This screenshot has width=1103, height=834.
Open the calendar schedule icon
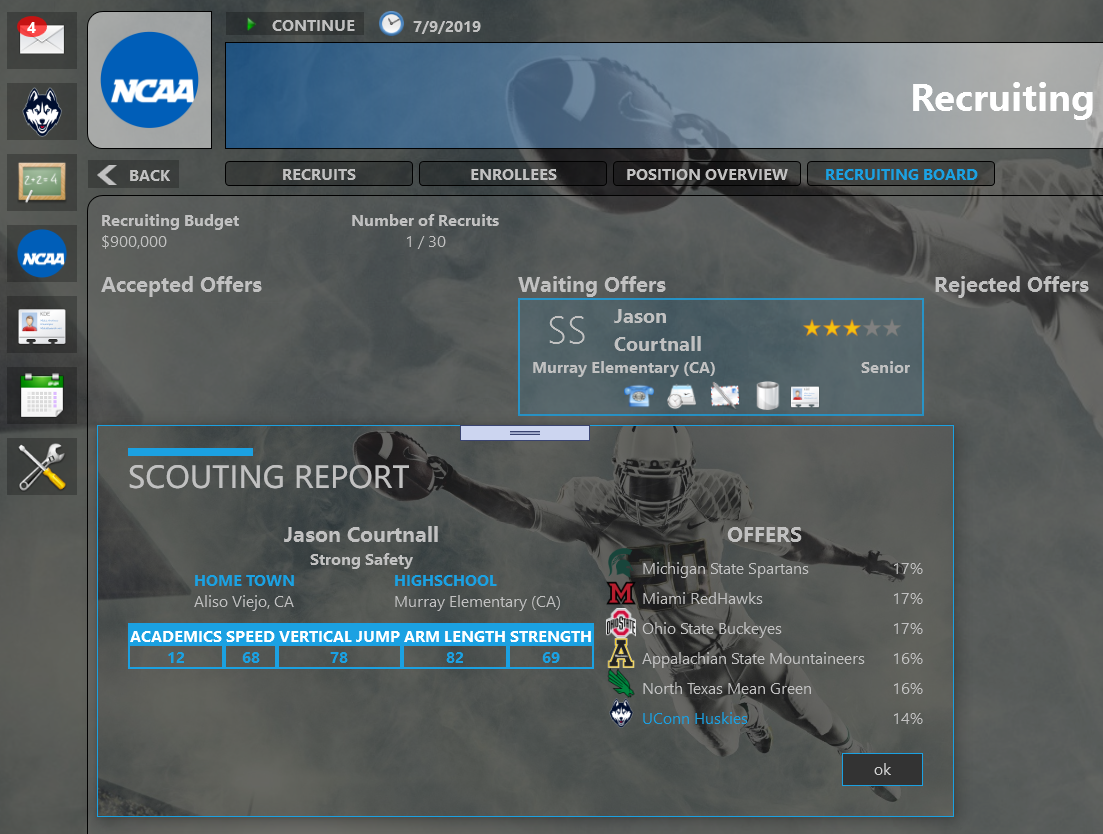coord(42,395)
